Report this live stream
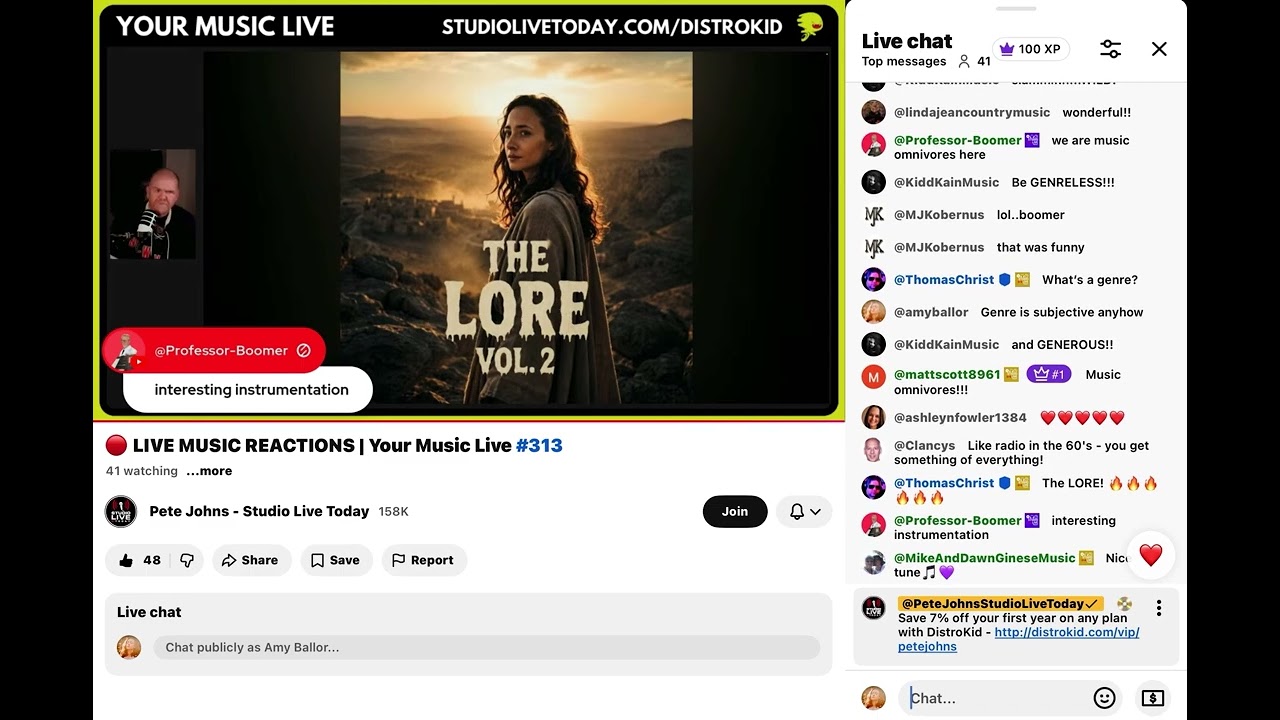 (x=424, y=560)
